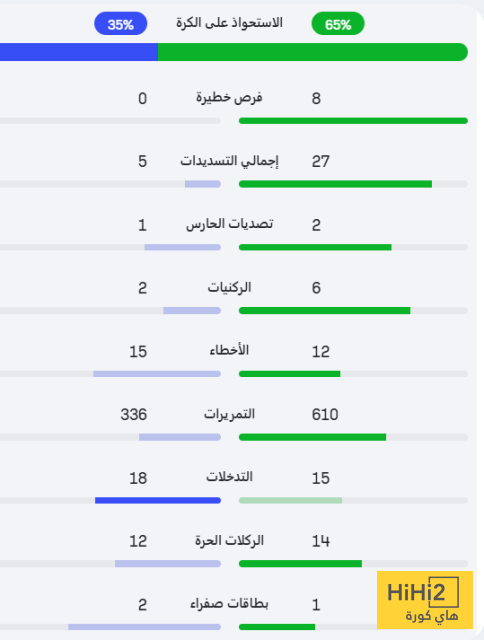Click the 610 passes value
The height and width of the screenshot is (640, 484).
click(x=325, y=415)
